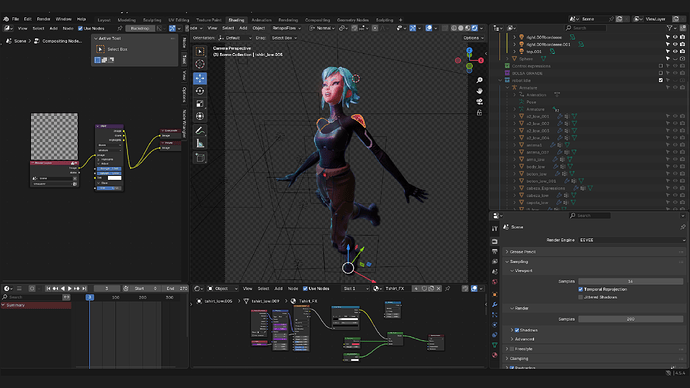
Task: Open the Scene properties tab
Action: 495,272
